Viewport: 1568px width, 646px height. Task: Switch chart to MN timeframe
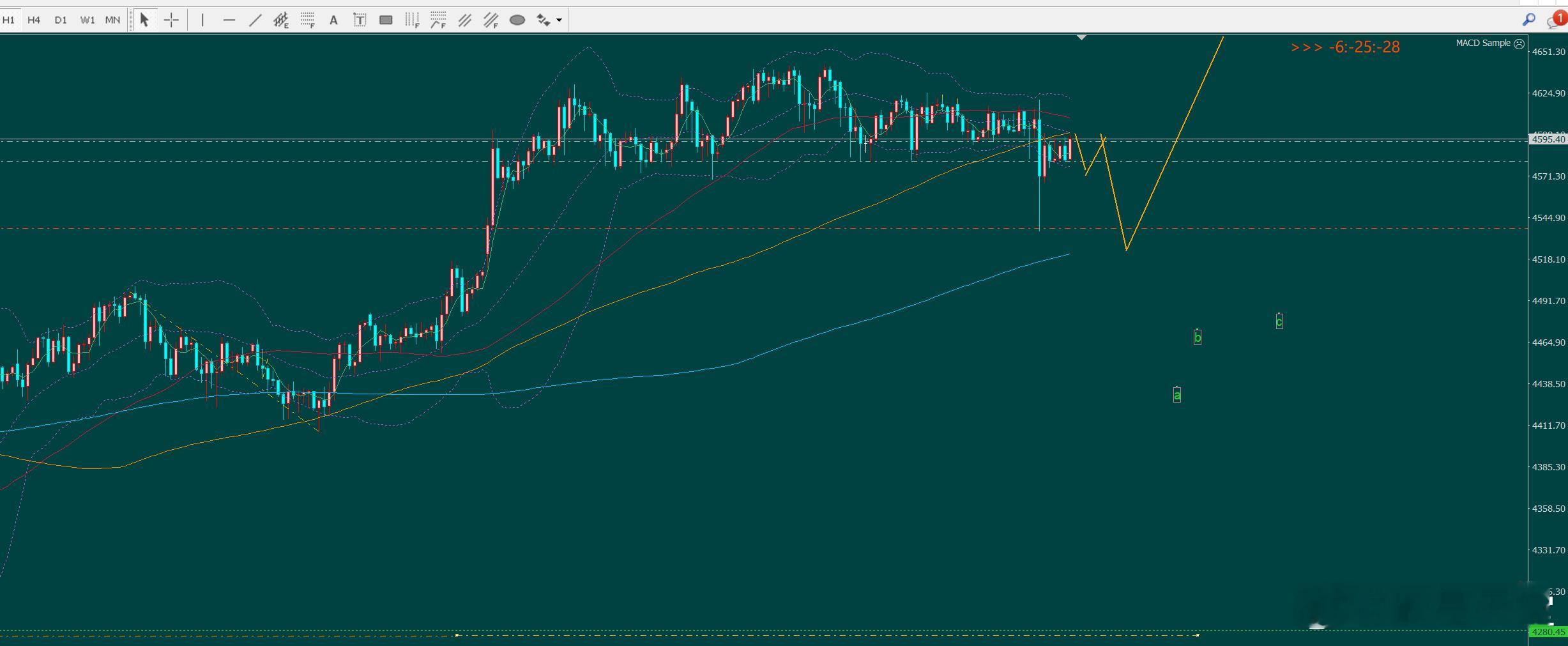(x=112, y=20)
